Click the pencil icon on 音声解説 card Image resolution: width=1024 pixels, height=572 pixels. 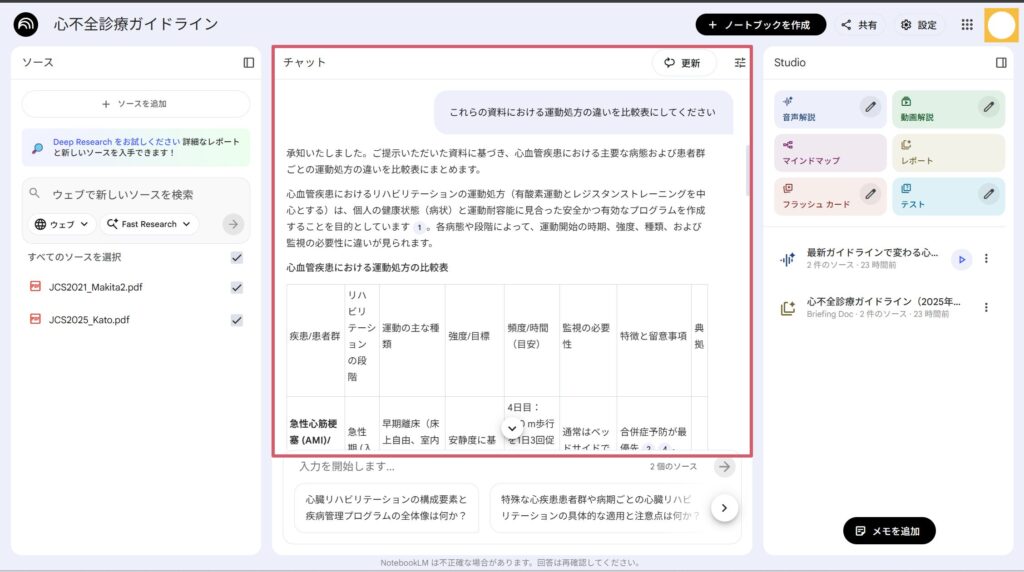[x=870, y=106]
